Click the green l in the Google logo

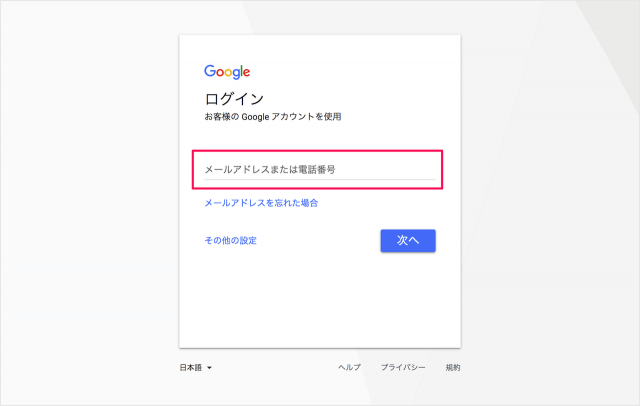point(241,72)
